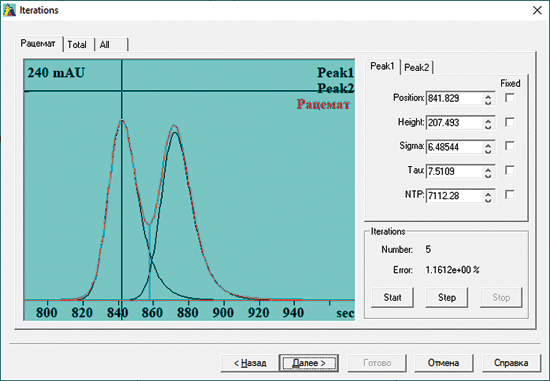Tick the Fixed checkbox for NTP
Image resolution: width=550 pixels, height=381 pixels.
(x=510, y=194)
